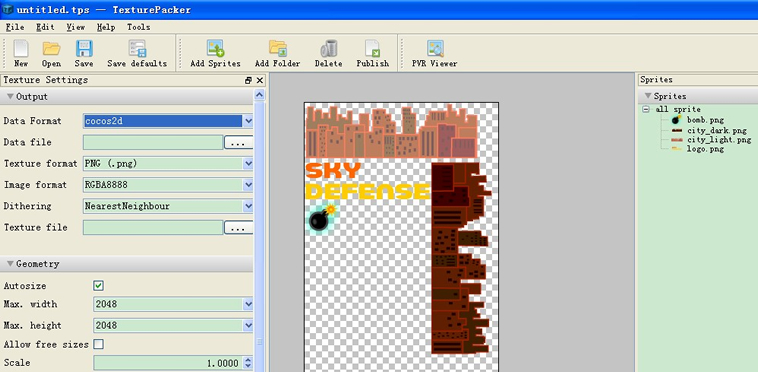The height and width of the screenshot is (372, 758).
Task: Collapse the all sprite tree node
Action: pyautogui.click(x=646, y=110)
